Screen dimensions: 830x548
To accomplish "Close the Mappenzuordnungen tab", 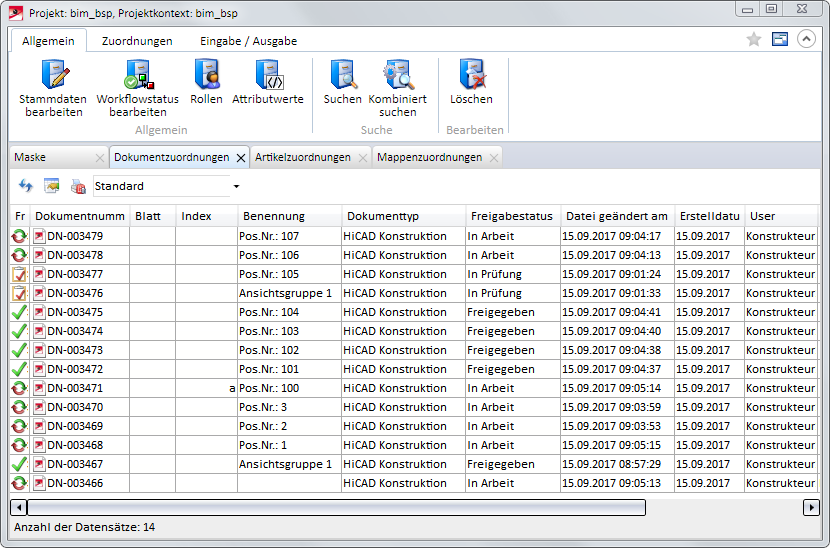I will [x=492, y=158].
